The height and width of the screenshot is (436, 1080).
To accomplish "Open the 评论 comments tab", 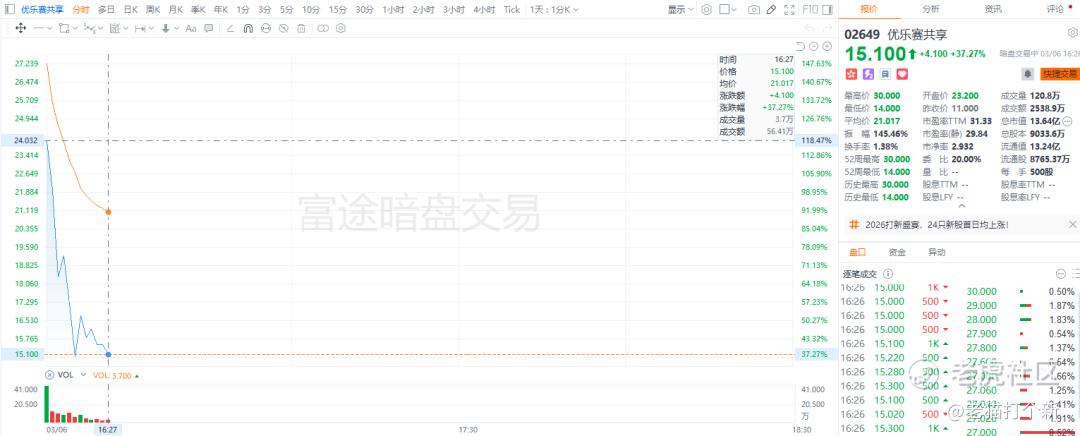I will [1055, 9].
